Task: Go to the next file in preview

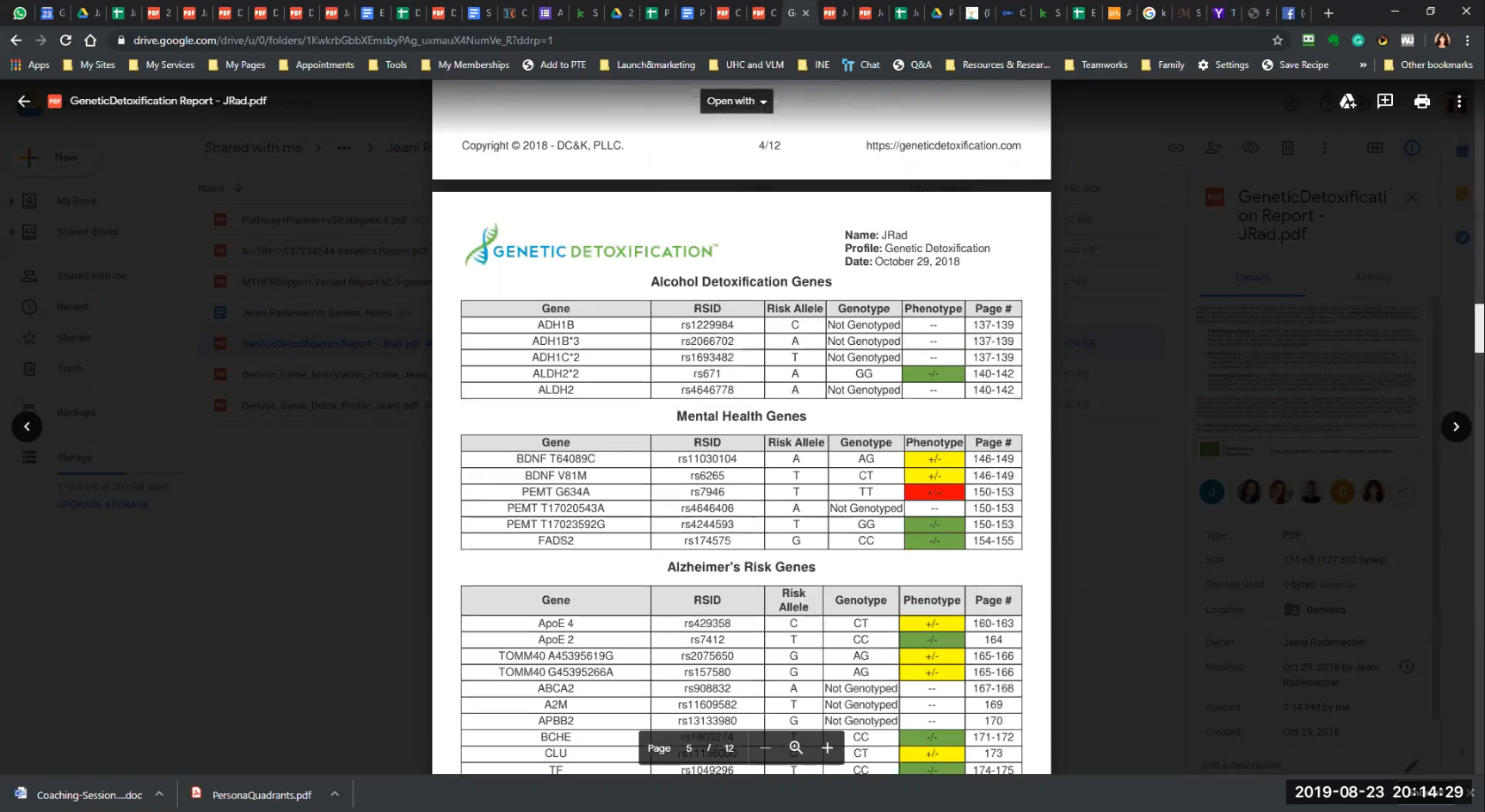Action: click(1456, 427)
